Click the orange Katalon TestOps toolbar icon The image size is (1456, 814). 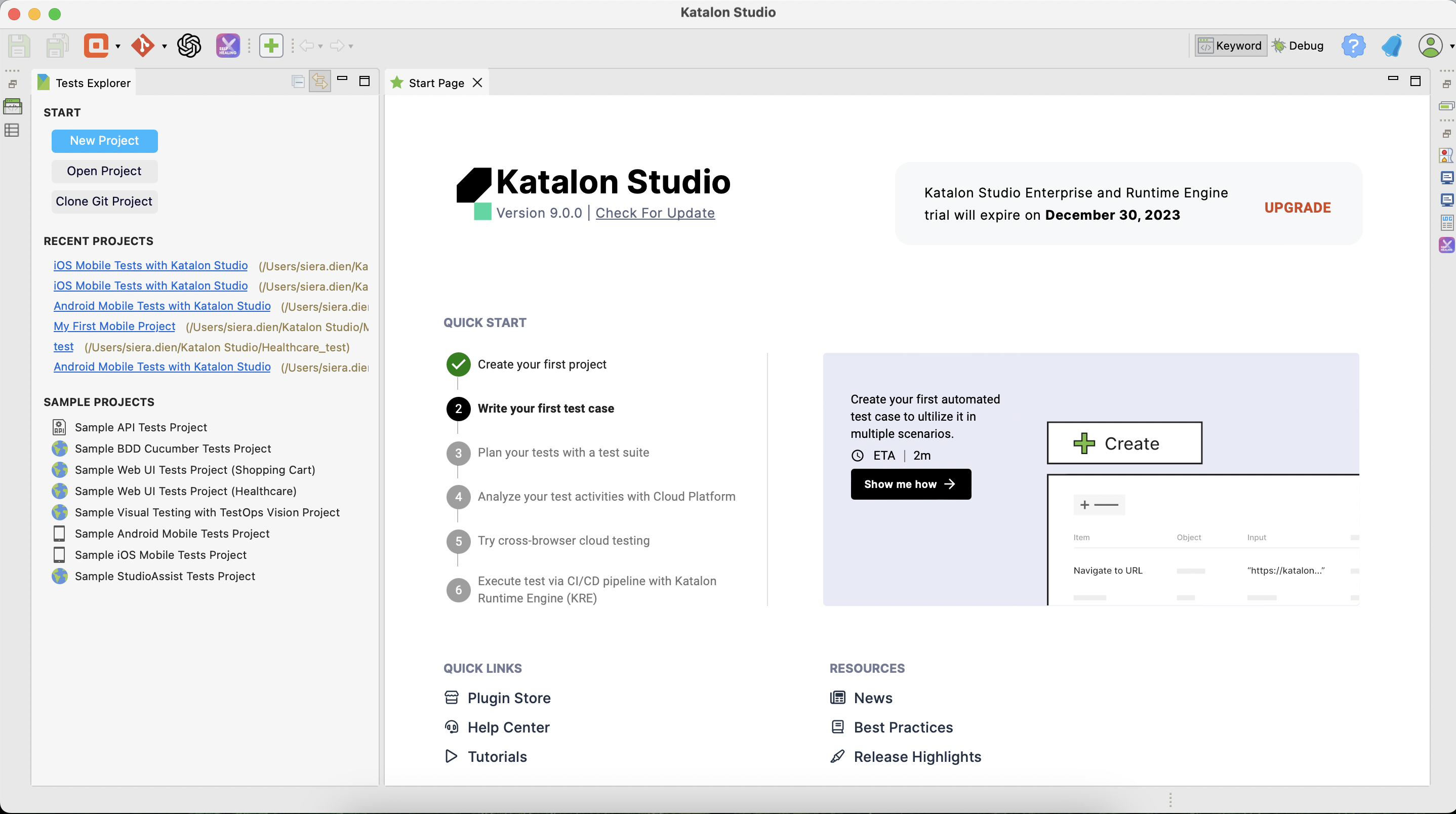(x=96, y=45)
